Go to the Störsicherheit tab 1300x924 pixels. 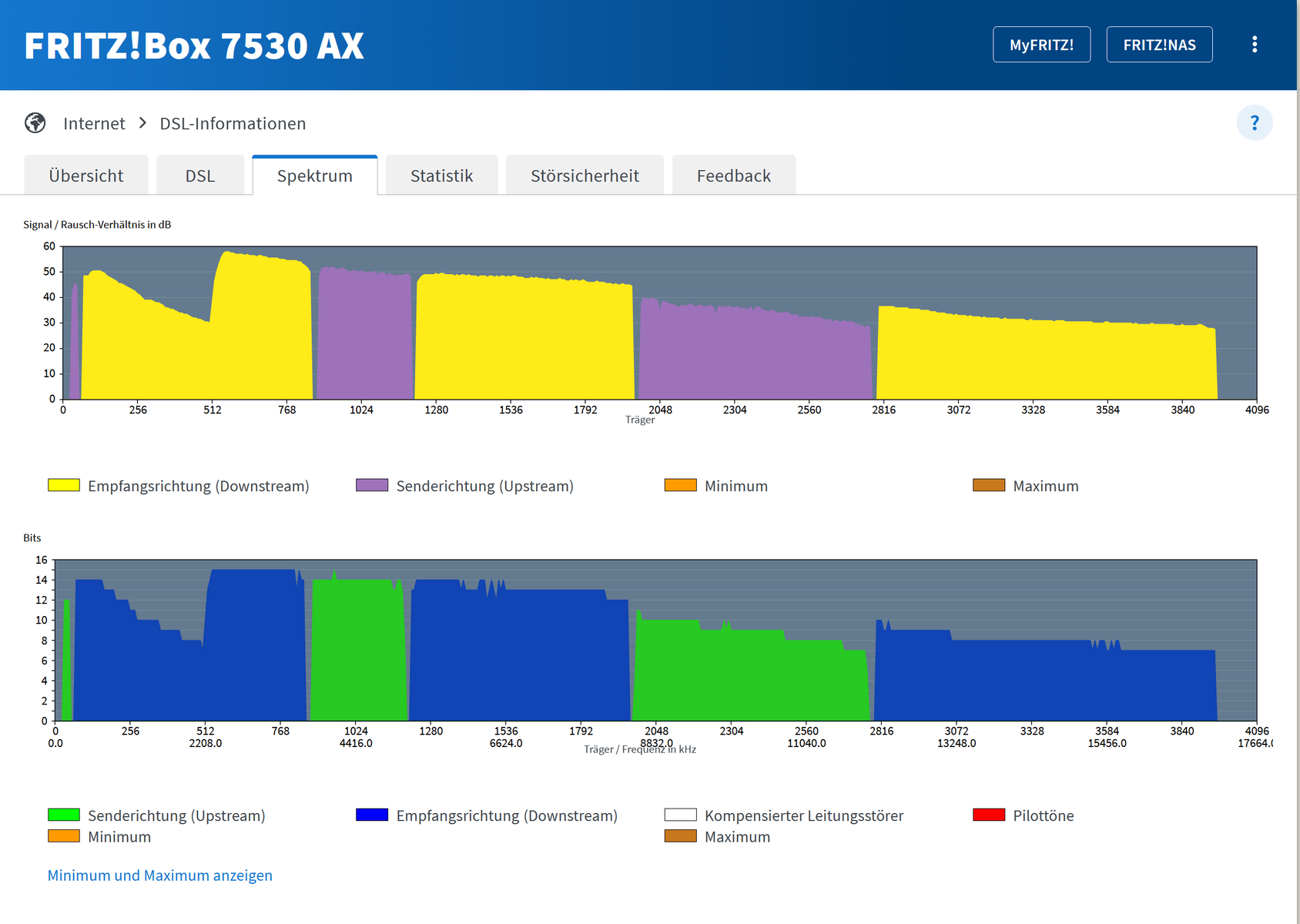(585, 176)
